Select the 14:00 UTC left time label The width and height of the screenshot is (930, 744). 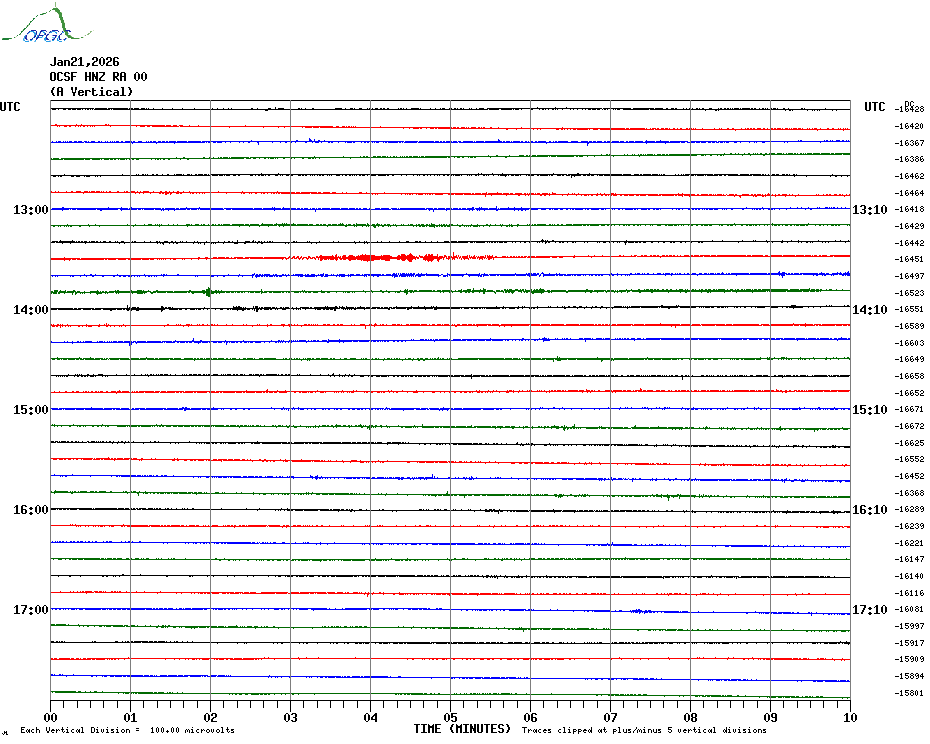point(31,310)
